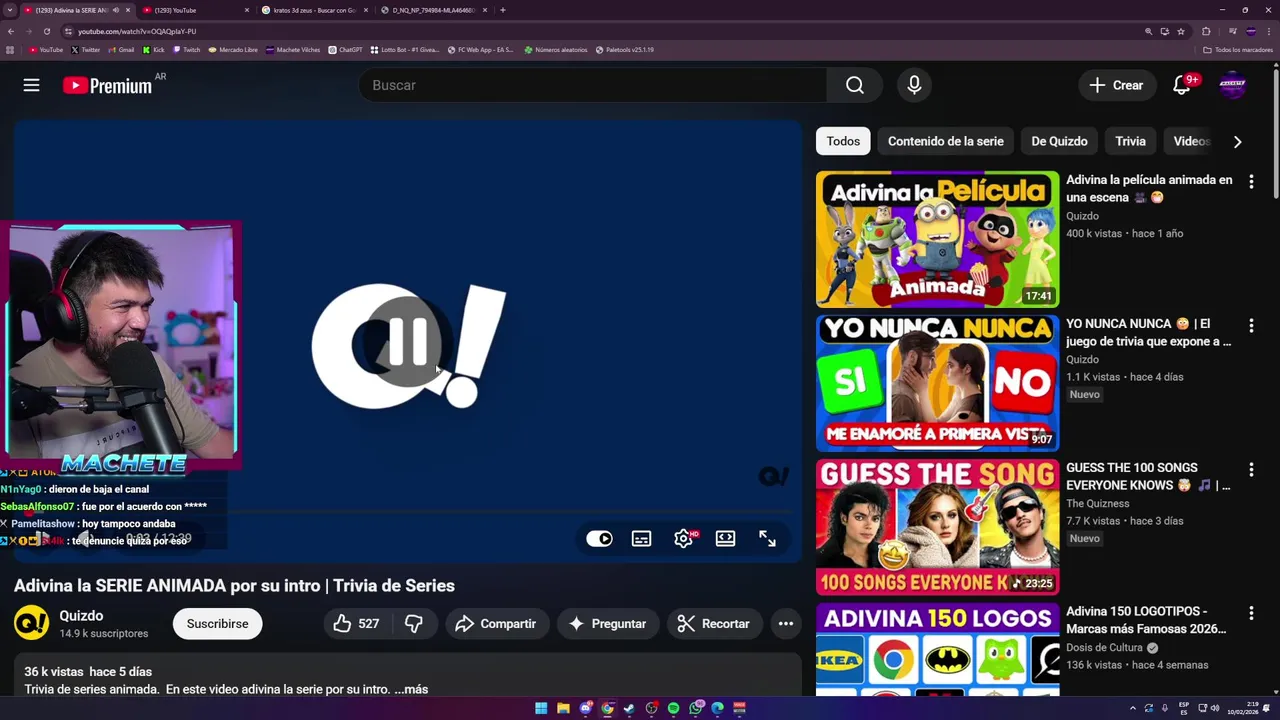Open options menu for GUESS THE 100 SONGS
Viewport: 1280px width, 720px height.
click(1250, 470)
